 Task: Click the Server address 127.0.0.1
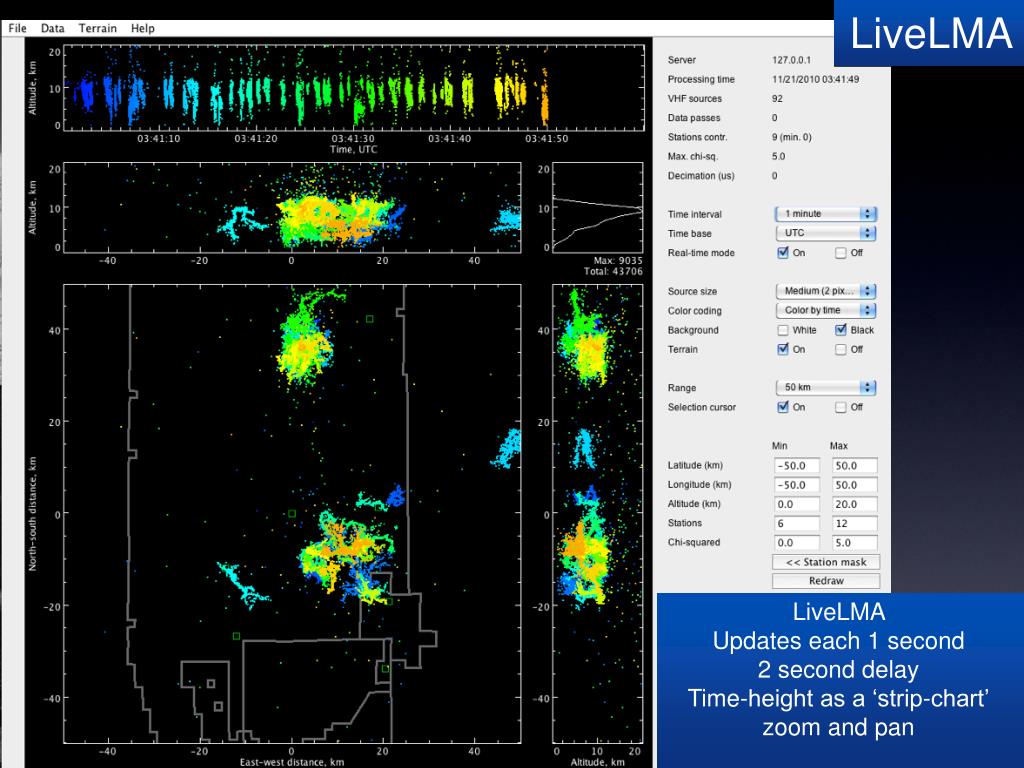point(791,60)
